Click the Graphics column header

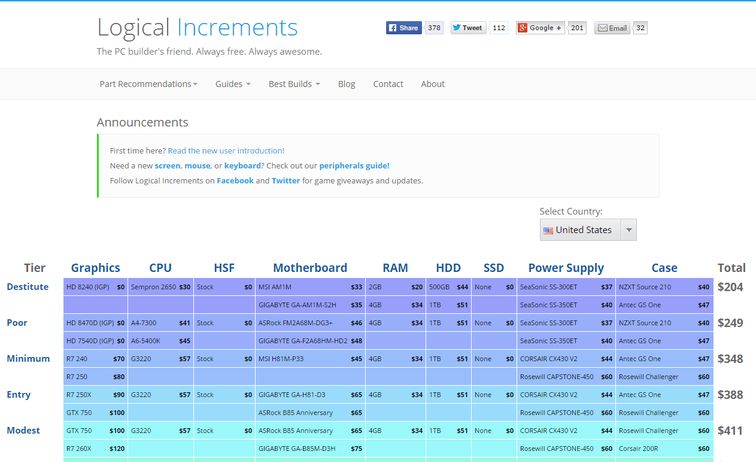(x=96, y=267)
